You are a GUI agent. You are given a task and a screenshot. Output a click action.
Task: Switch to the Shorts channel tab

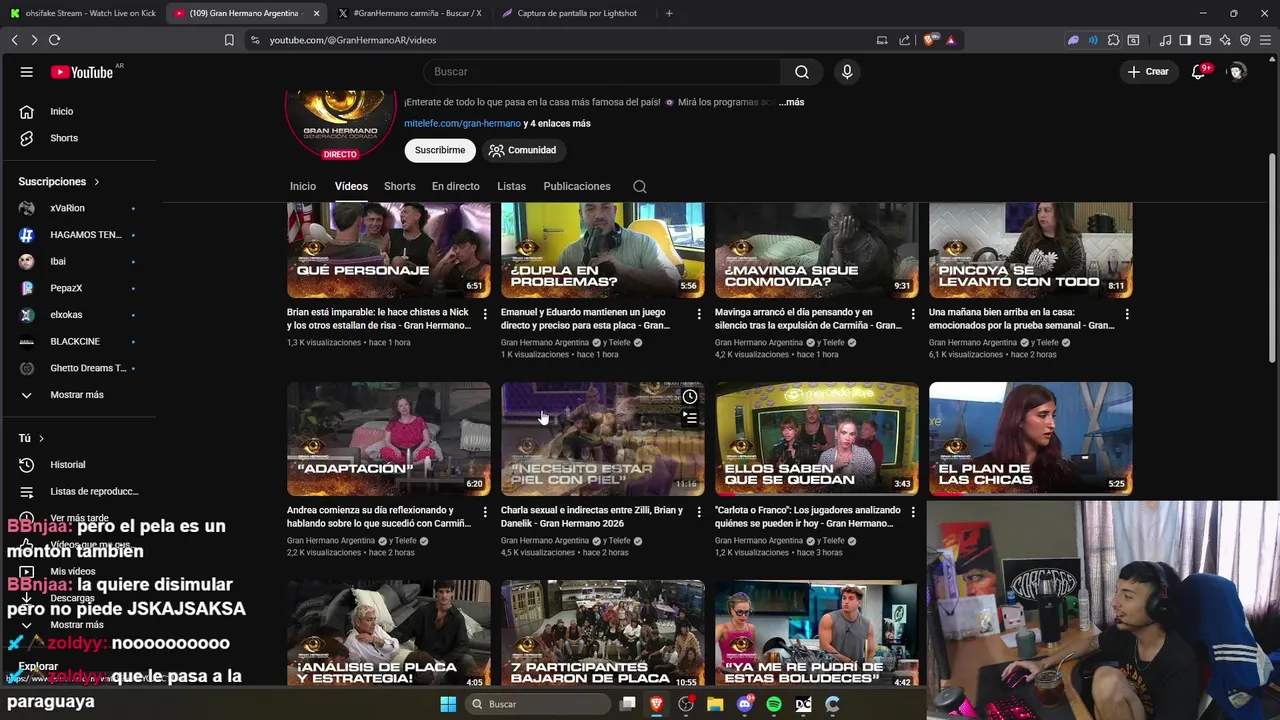[399, 187]
